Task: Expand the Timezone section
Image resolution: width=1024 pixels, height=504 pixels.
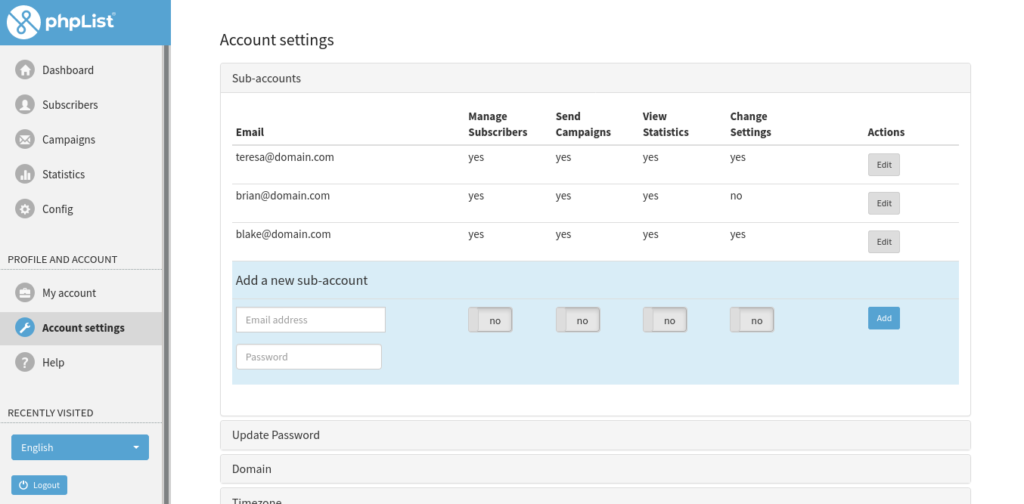Action: (x=595, y=497)
